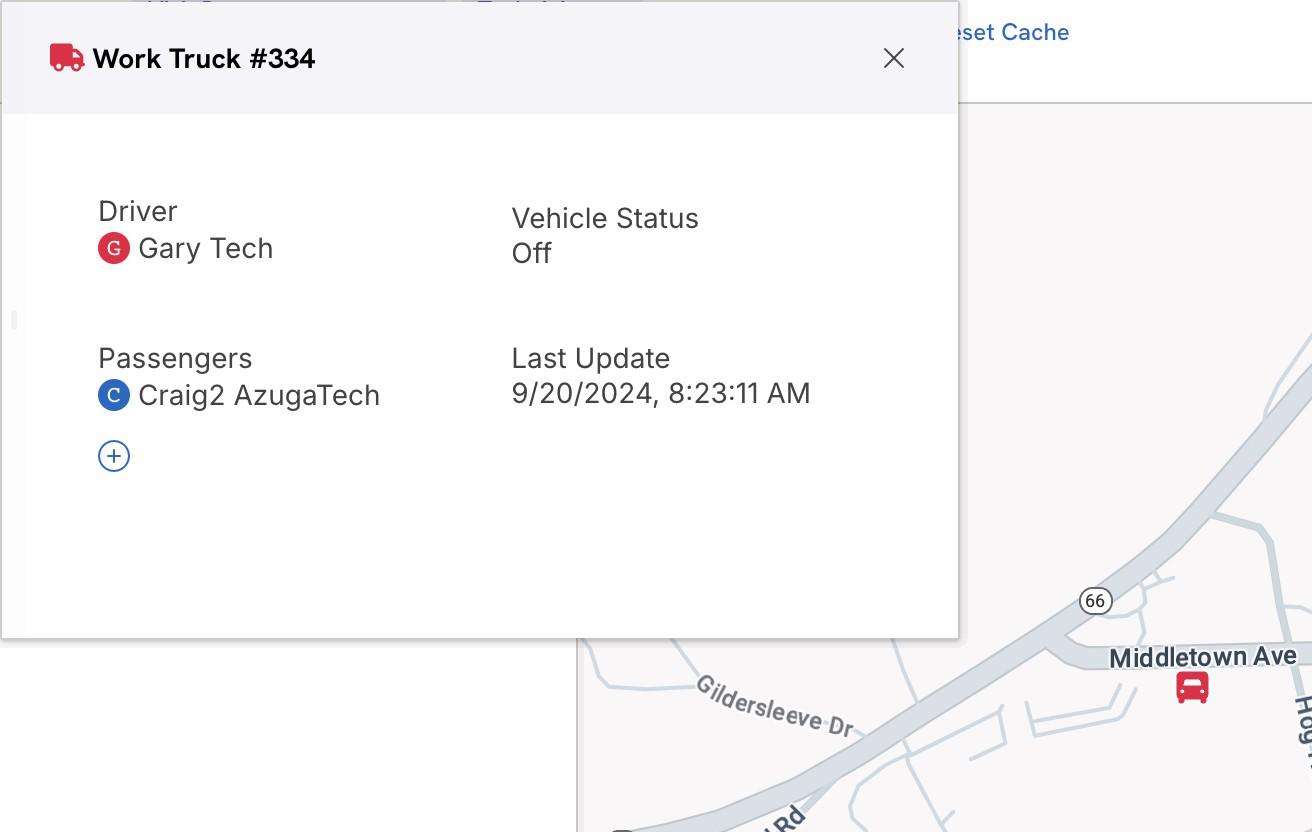Click the Vehicle Status heading
This screenshot has width=1312, height=832.
(605, 218)
